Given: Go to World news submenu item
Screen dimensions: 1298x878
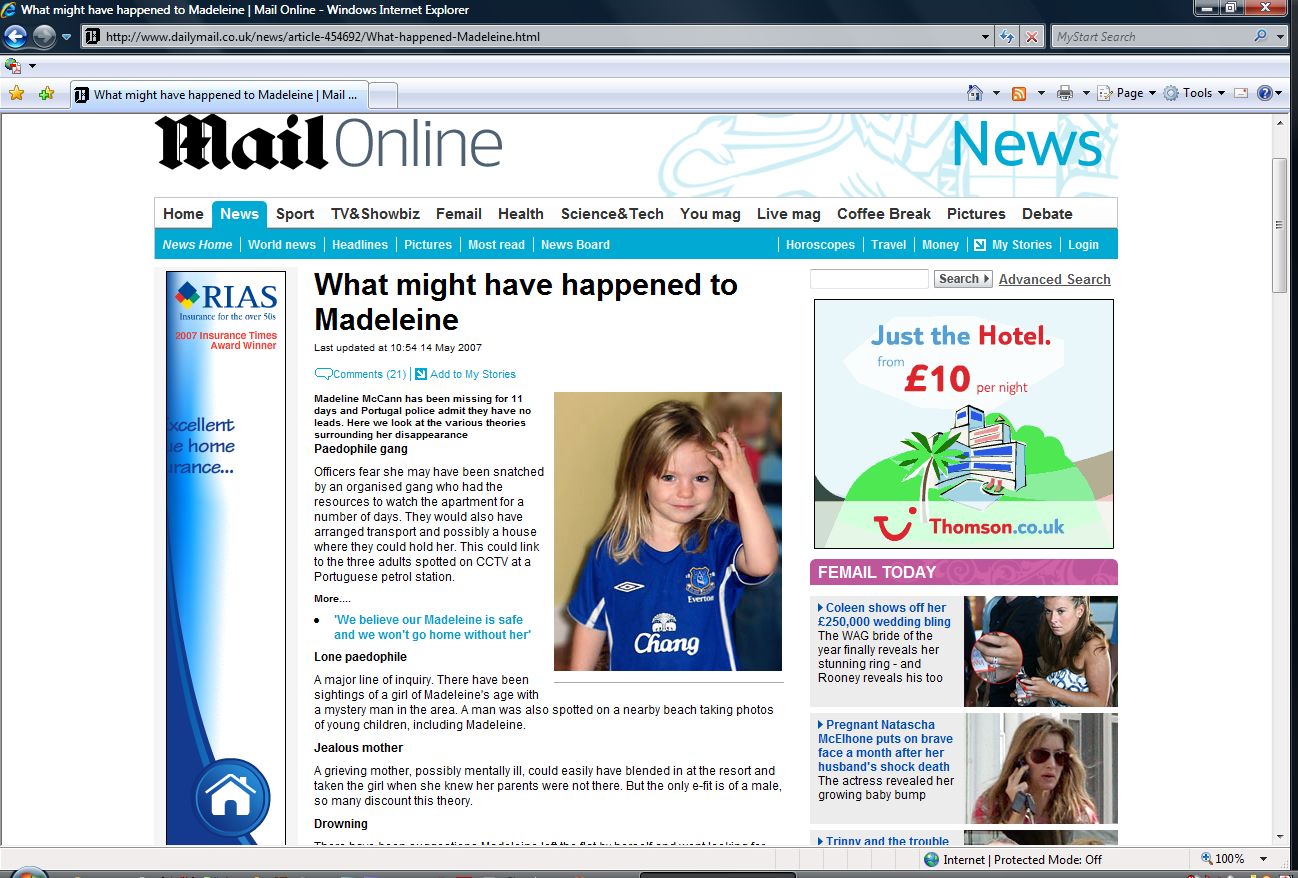Looking at the screenshot, I should 282,244.
